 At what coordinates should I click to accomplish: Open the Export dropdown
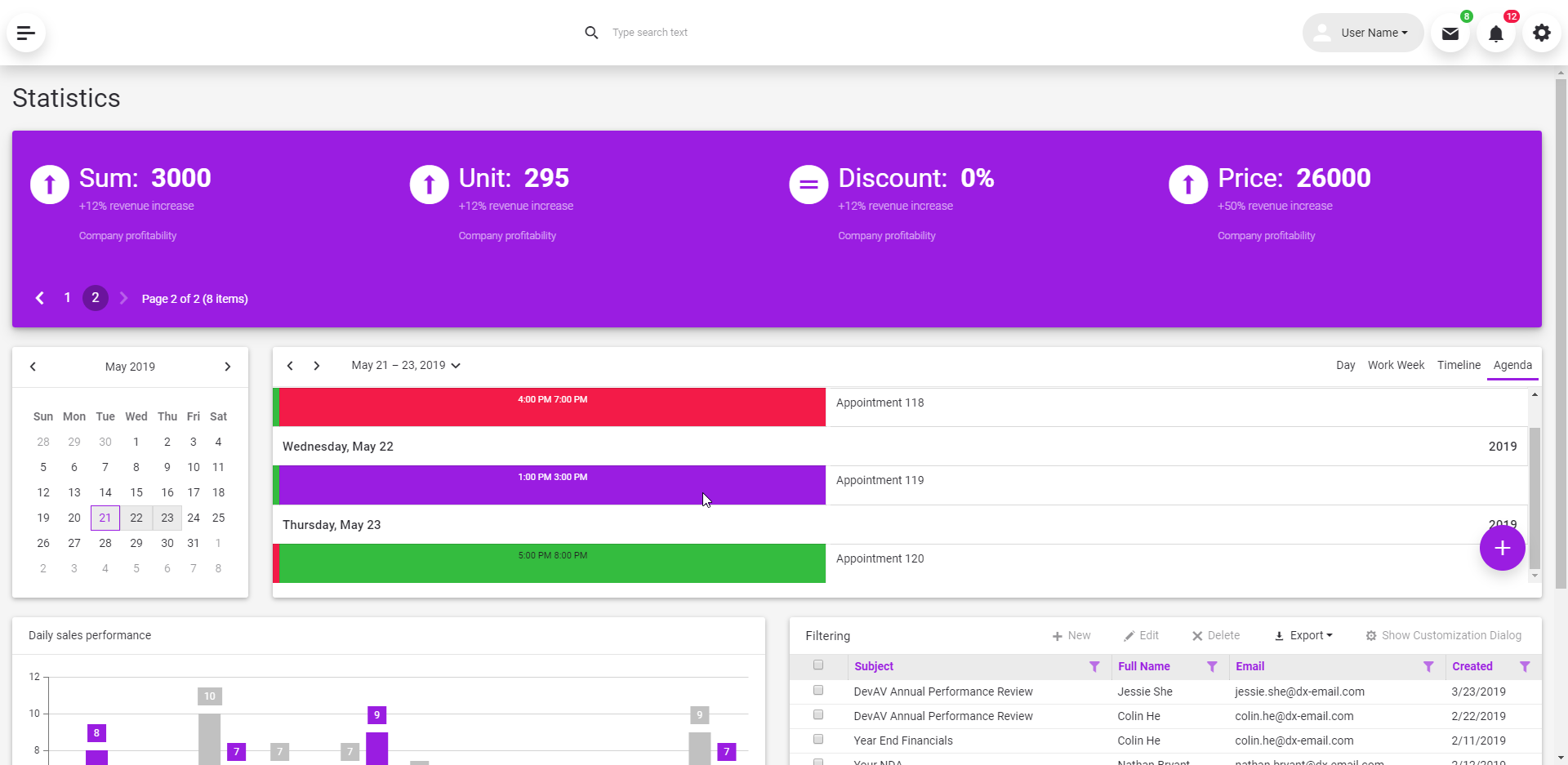(1303, 636)
